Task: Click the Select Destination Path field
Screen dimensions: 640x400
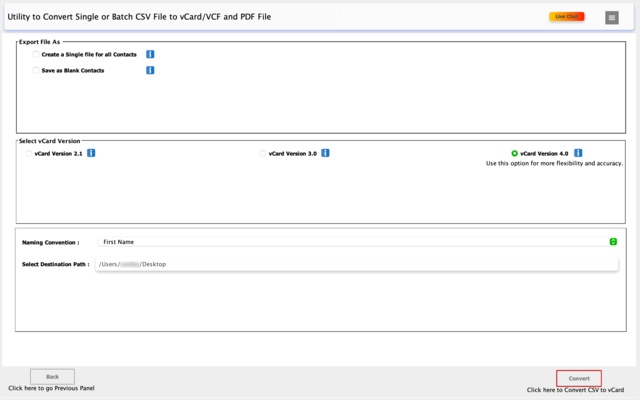Action: point(357,264)
